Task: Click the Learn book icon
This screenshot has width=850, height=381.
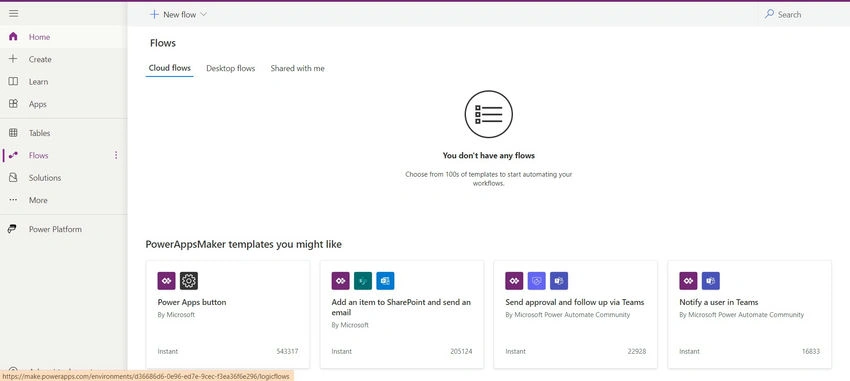Action: pyautogui.click(x=14, y=81)
